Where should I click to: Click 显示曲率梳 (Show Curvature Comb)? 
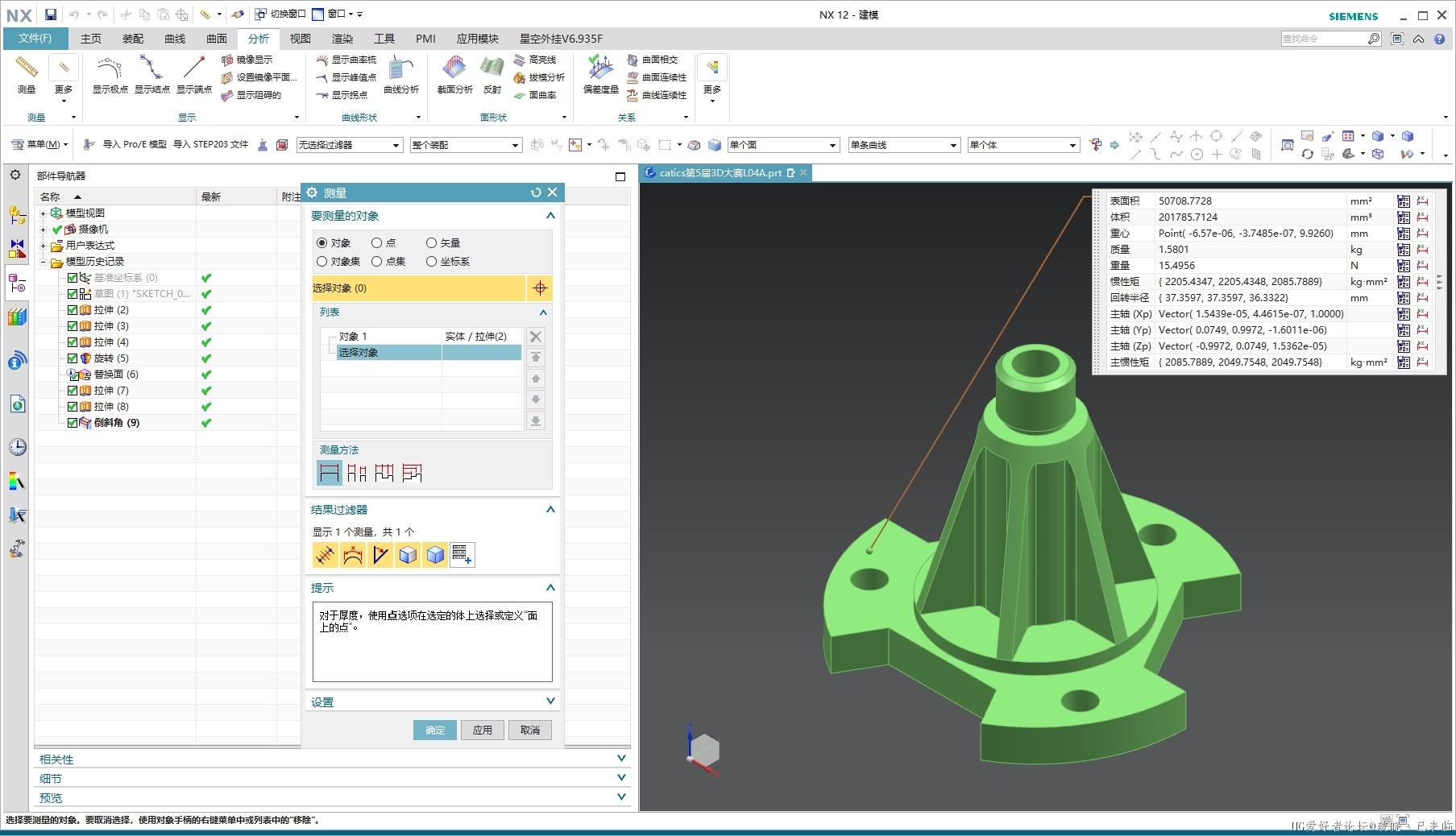click(x=346, y=60)
